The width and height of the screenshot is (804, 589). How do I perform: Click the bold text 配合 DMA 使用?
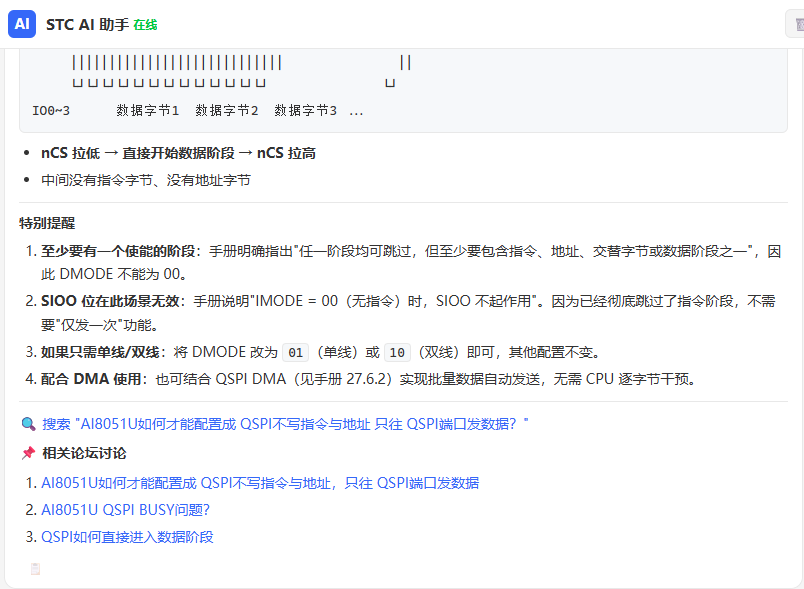click(x=90, y=379)
